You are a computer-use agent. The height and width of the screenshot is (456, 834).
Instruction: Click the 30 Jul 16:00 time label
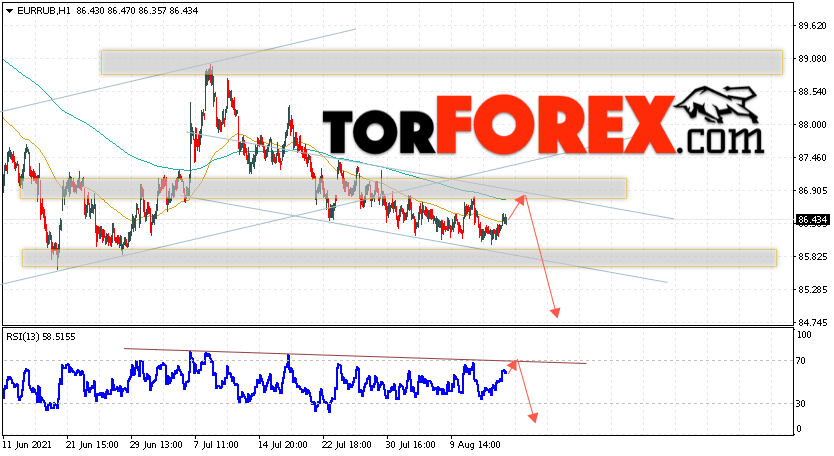pyautogui.click(x=411, y=445)
